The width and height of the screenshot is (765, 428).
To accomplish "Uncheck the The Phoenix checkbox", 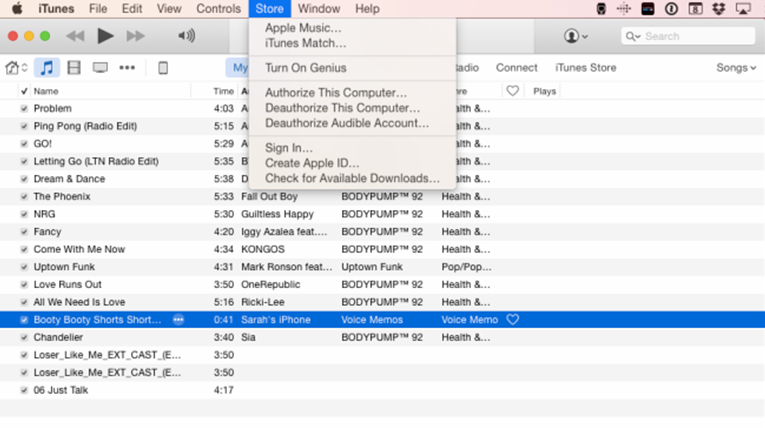I will 24,197.
